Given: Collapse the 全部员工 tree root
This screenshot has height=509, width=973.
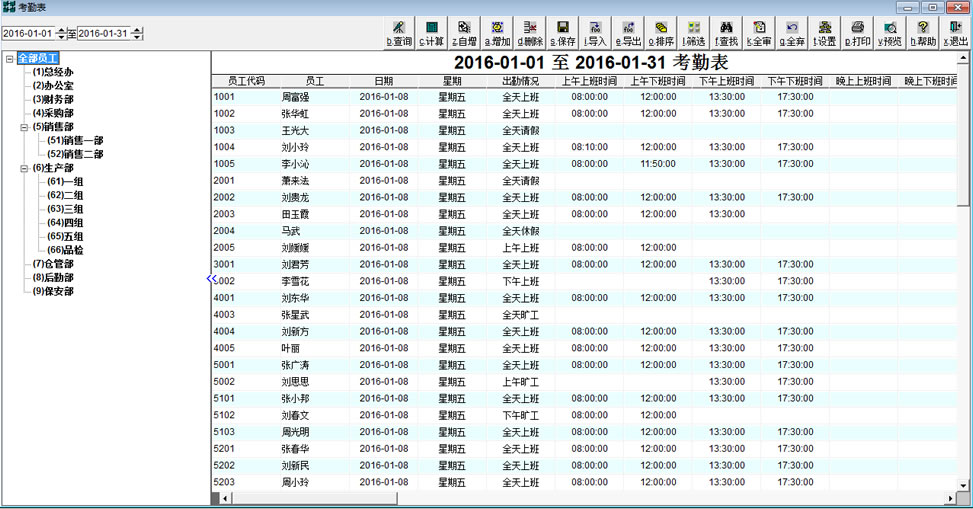Looking at the screenshot, I should (x=9, y=59).
